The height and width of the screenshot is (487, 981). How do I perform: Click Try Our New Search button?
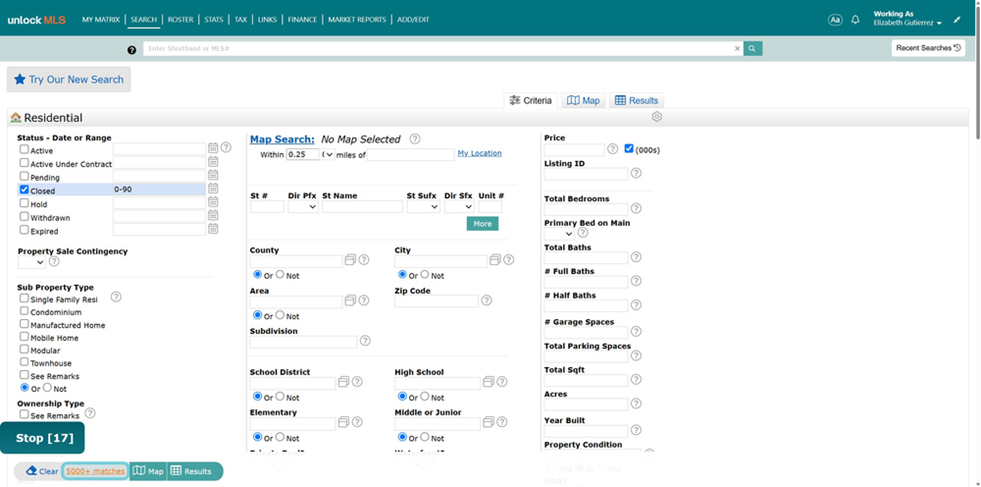tap(69, 79)
